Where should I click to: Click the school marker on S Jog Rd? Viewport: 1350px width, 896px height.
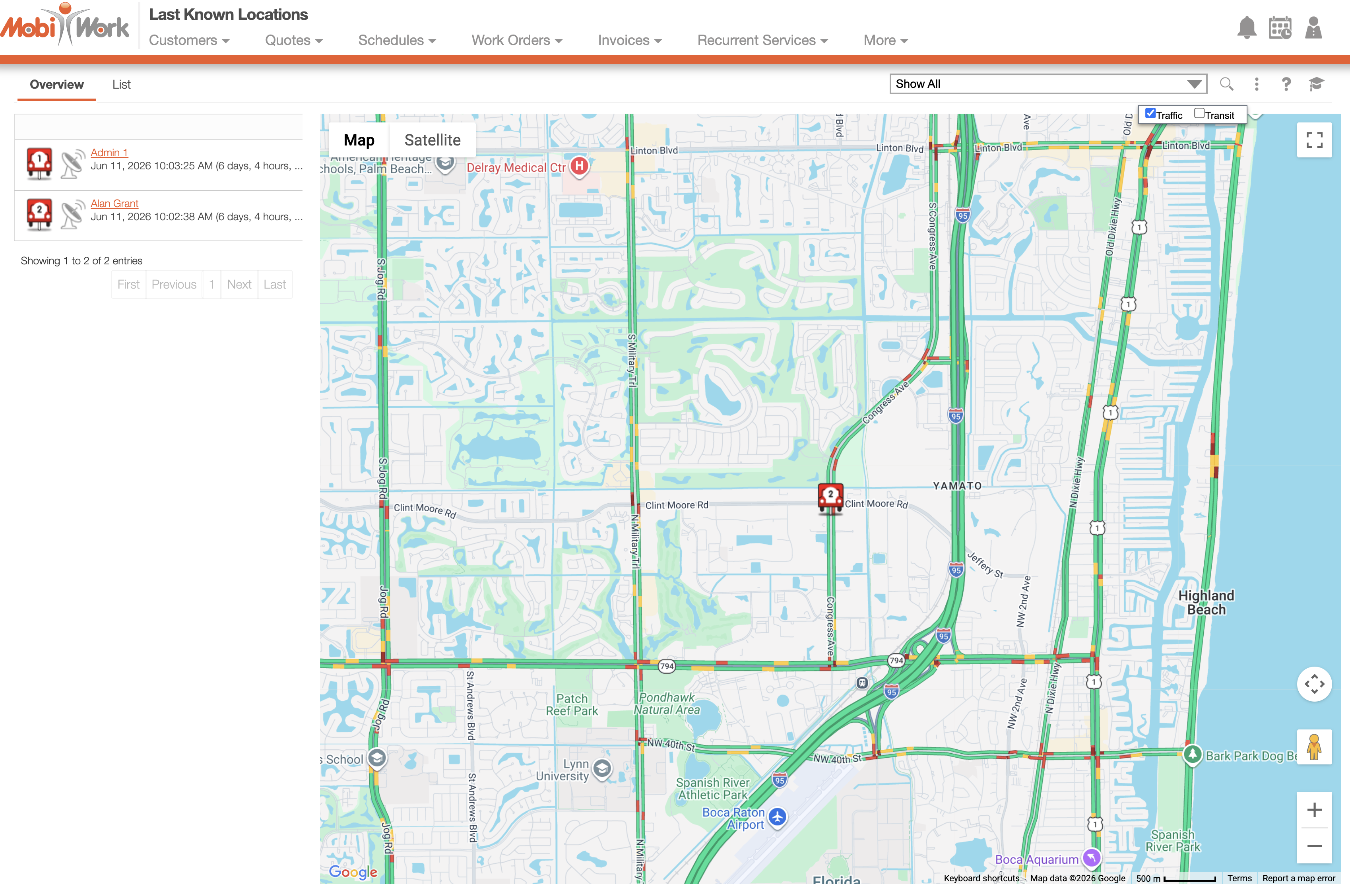pos(377,758)
